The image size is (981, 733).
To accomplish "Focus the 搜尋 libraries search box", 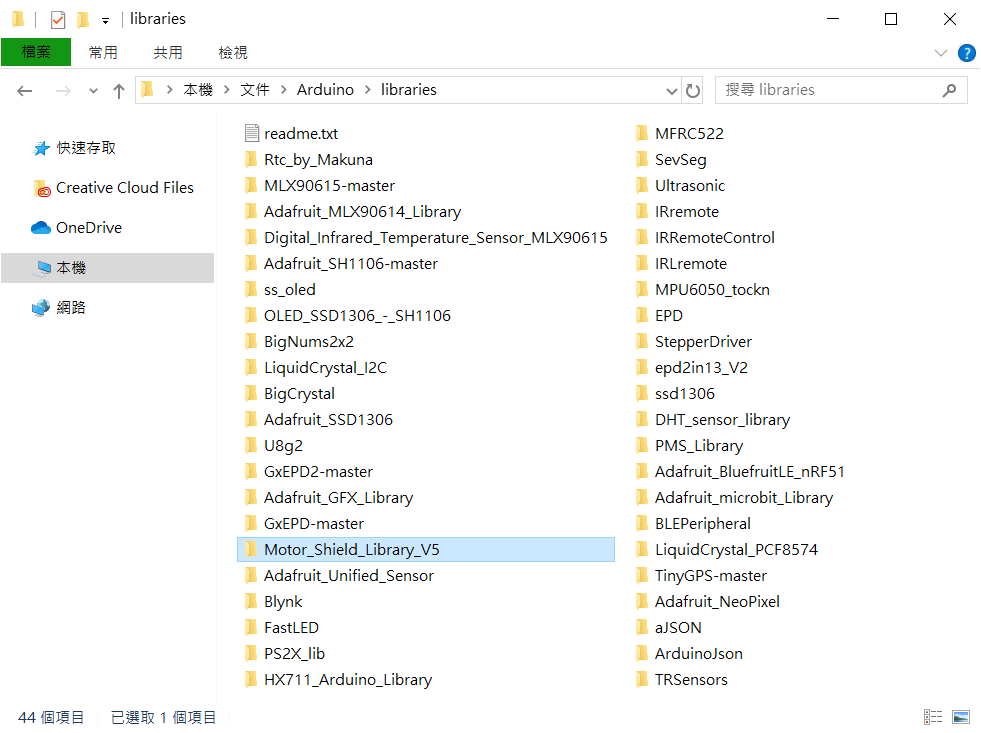I will (x=841, y=90).
